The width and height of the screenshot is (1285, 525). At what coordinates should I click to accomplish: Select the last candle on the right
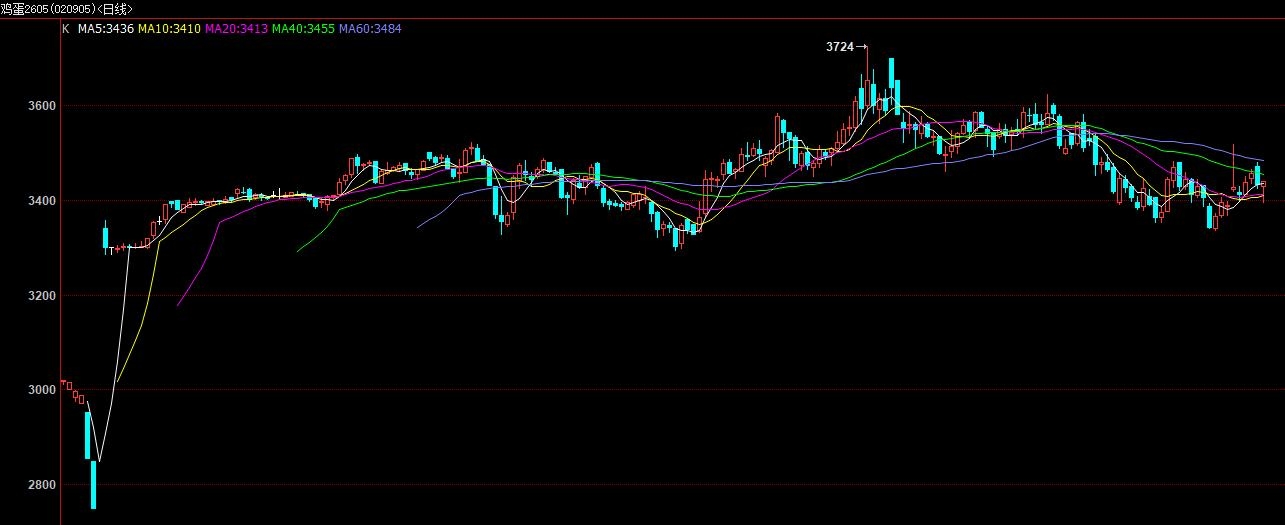pos(1264,185)
